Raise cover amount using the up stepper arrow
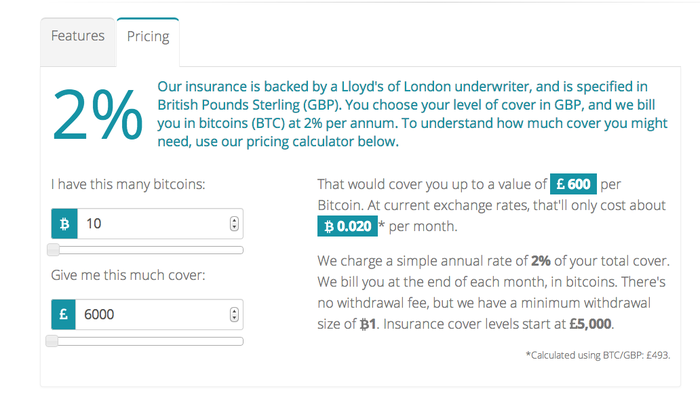Screen dimensions: 700x393 click(234, 311)
